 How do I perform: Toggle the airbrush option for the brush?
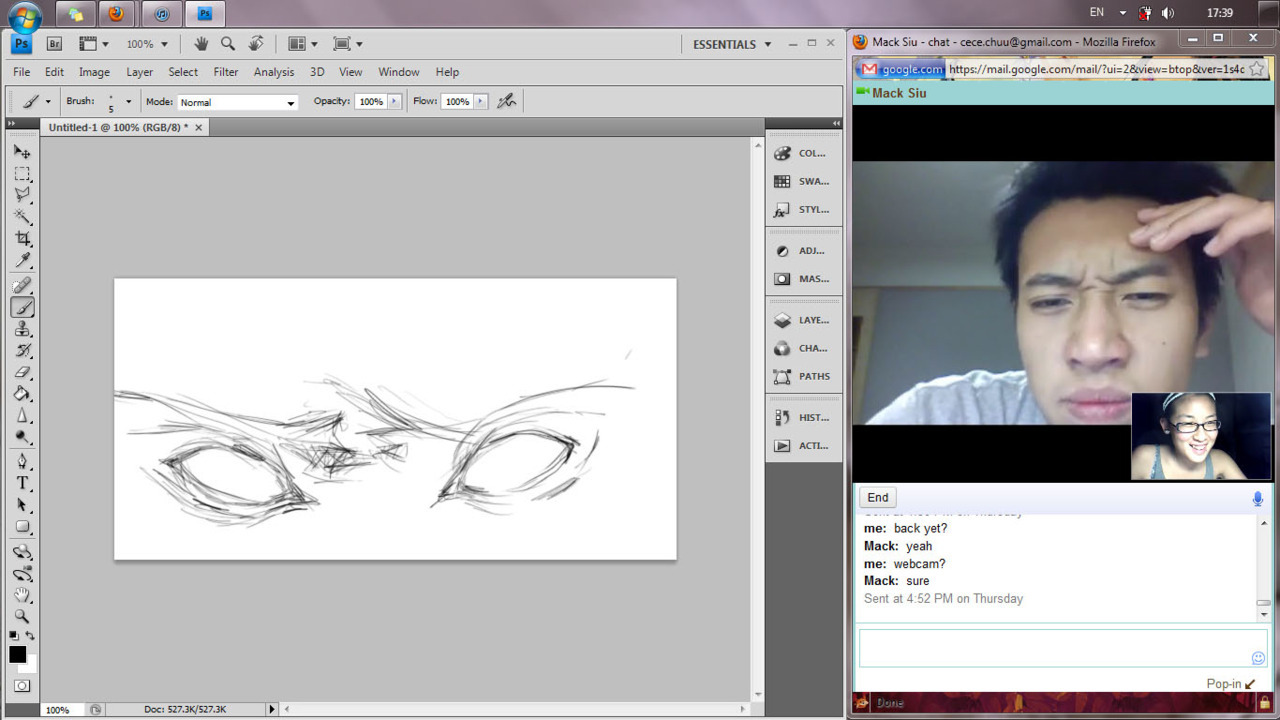[507, 101]
